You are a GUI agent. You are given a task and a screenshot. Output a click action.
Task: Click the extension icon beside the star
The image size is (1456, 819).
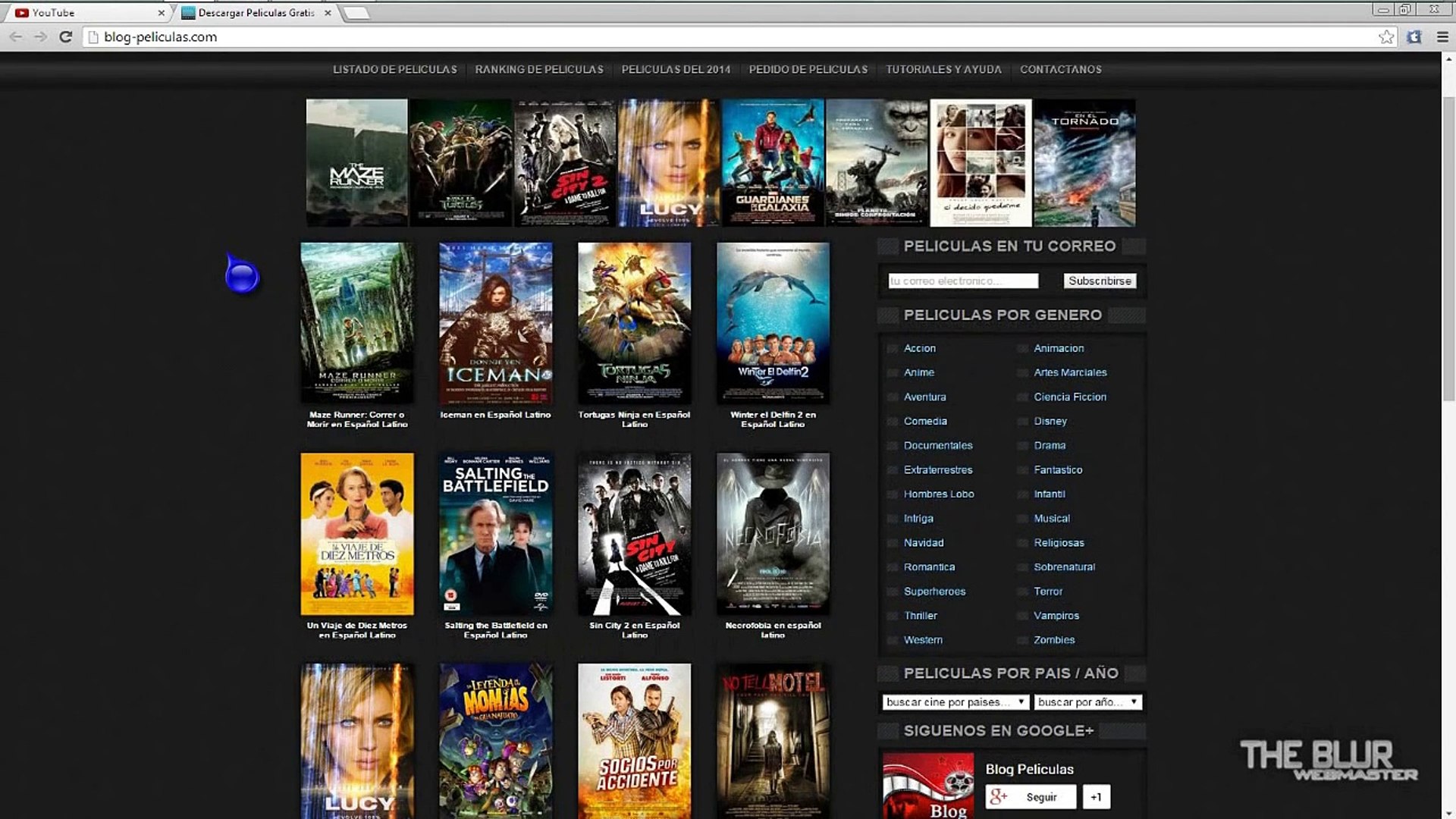click(1414, 36)
